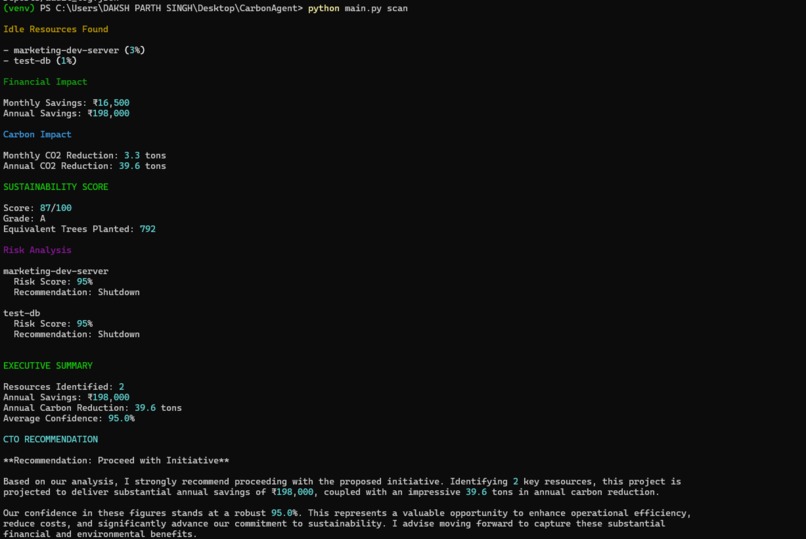
Task: Click line starting "reduce costs, and significantly"
Action: (334, 524)
